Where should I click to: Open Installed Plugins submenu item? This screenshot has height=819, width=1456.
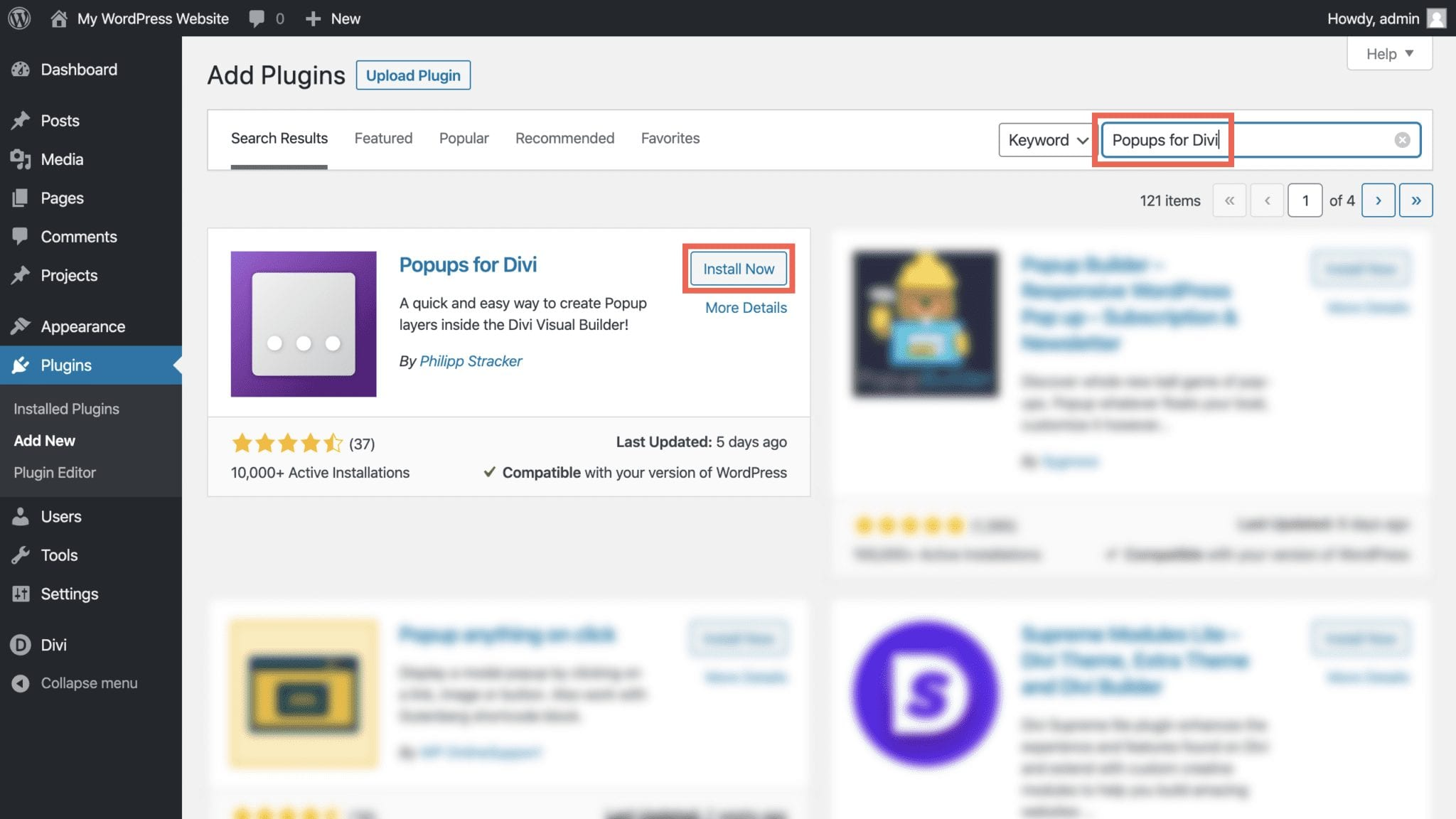pos(66,409)
